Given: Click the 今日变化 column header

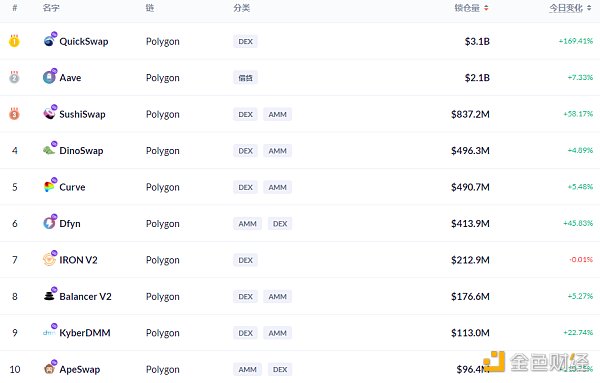Looking at the screenshot, I should pos(566,8).
